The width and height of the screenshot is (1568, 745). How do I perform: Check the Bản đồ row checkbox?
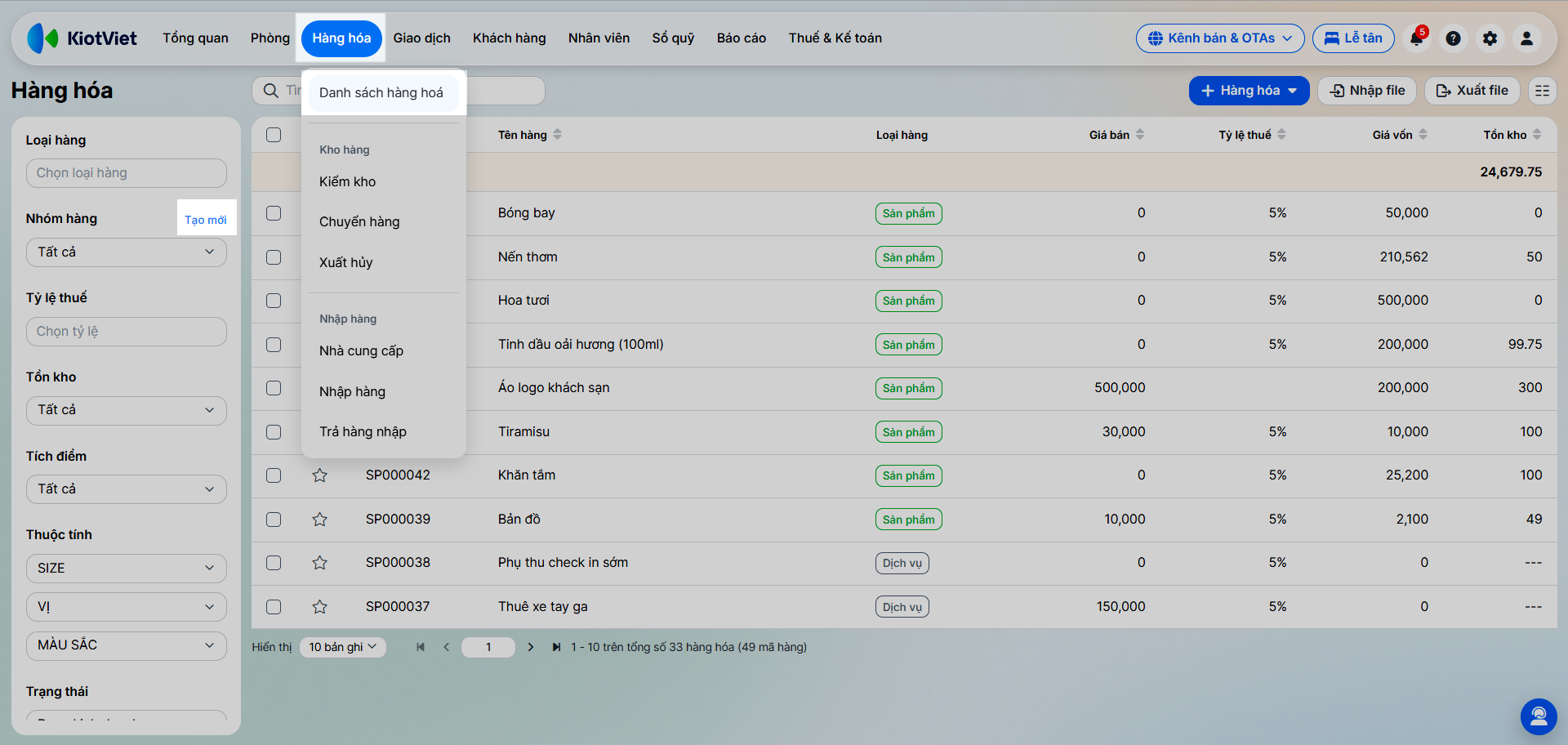pos(274,520)
